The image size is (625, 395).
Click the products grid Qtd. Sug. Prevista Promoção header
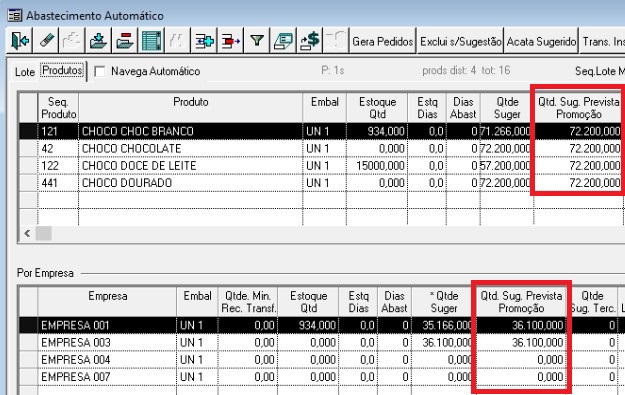click(578, 108)
